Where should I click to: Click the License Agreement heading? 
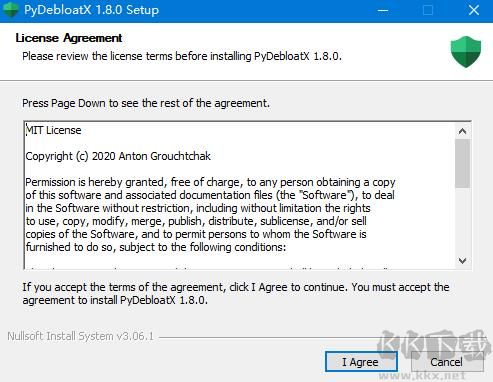pyautogui.click(x=69, y=38)
